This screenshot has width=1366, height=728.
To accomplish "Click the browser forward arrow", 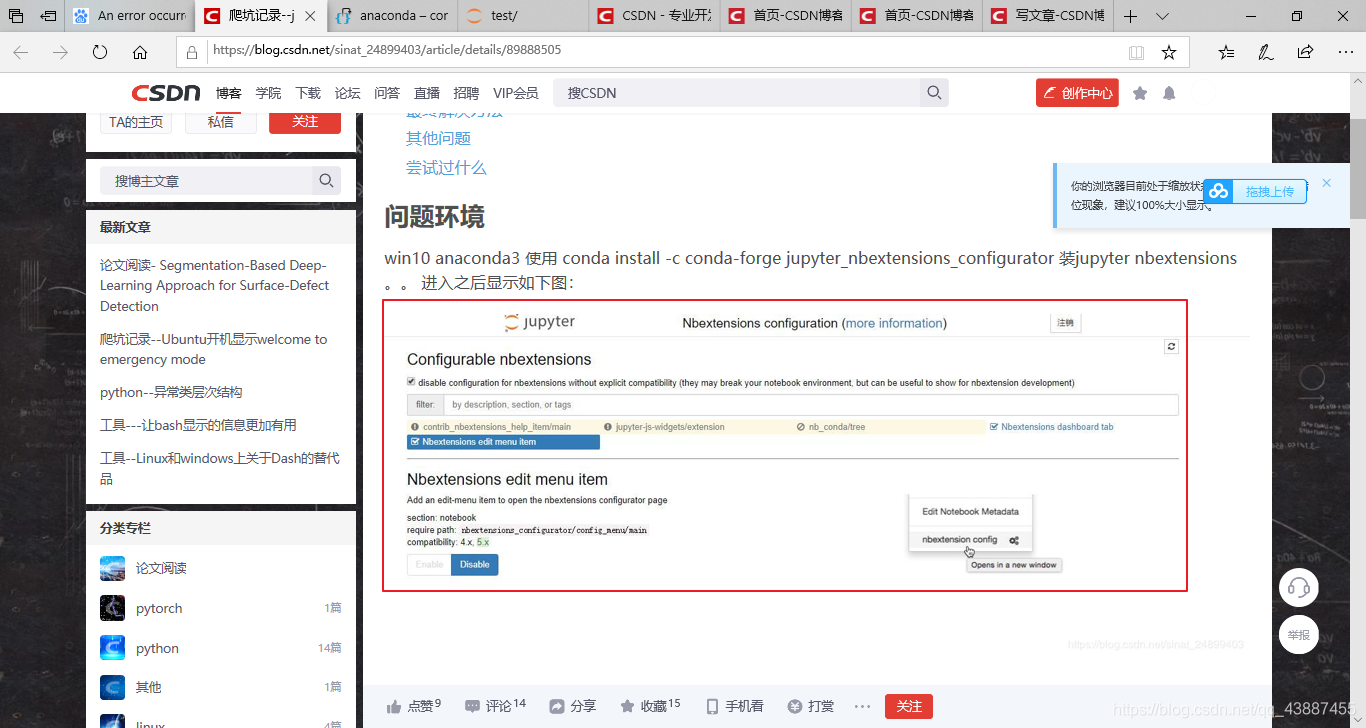I will [x=60, y=52].
